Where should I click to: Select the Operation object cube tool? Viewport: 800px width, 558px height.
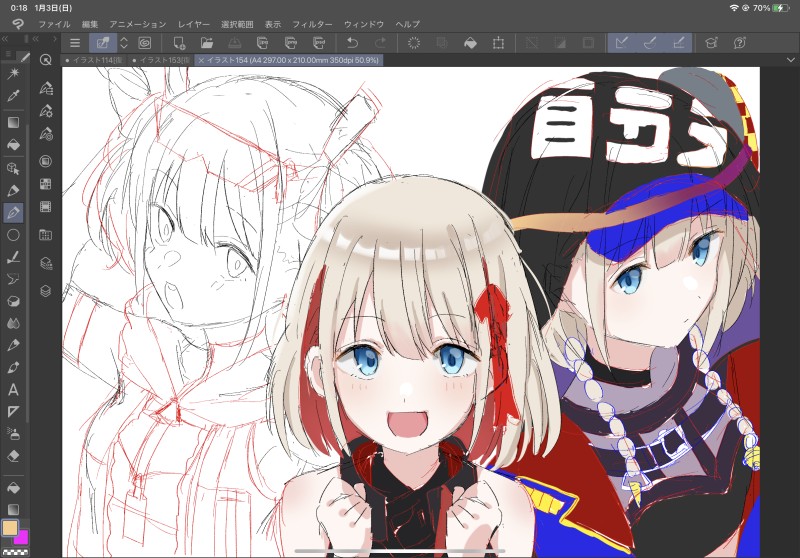[13, 168]
